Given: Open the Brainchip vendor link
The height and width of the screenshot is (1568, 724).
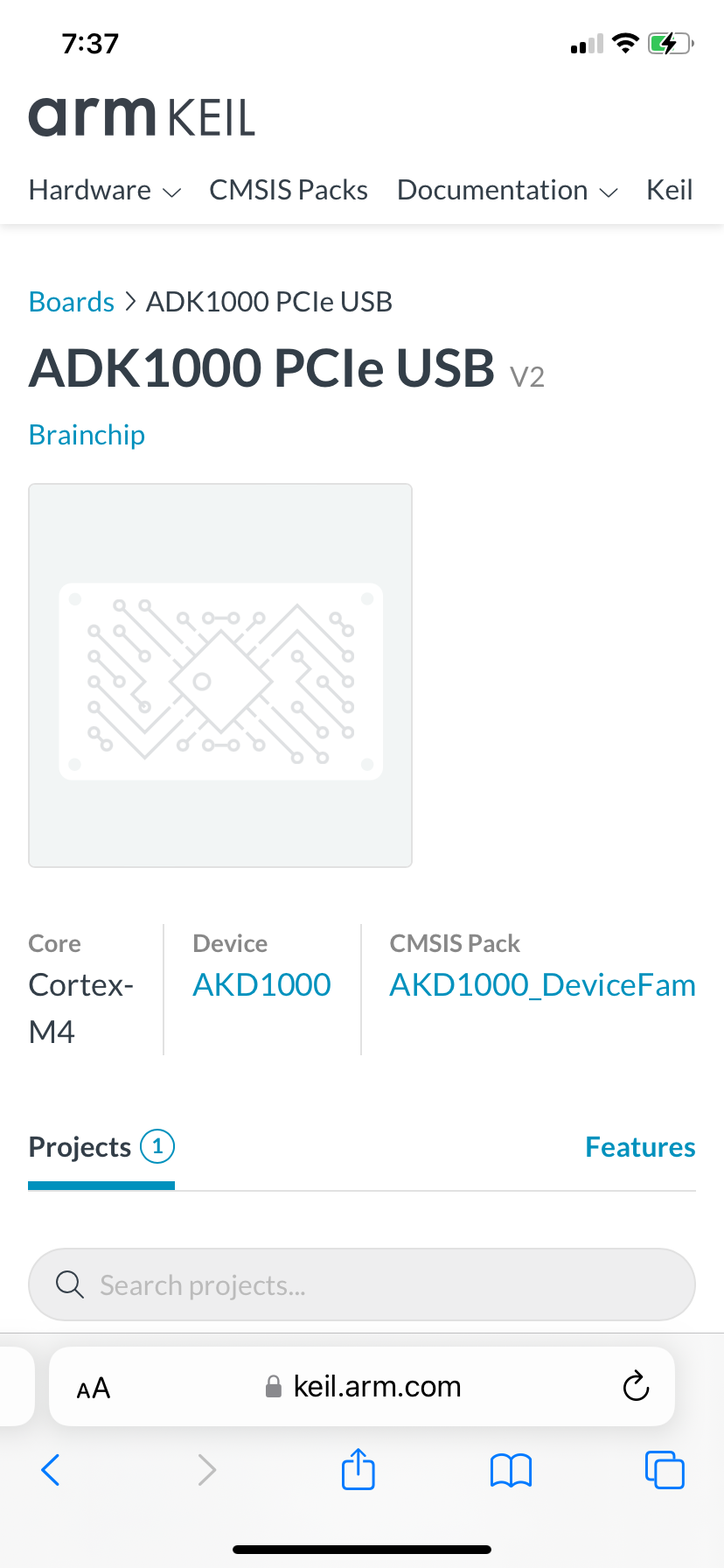Looking at the screenshot, I should point(87,435).
